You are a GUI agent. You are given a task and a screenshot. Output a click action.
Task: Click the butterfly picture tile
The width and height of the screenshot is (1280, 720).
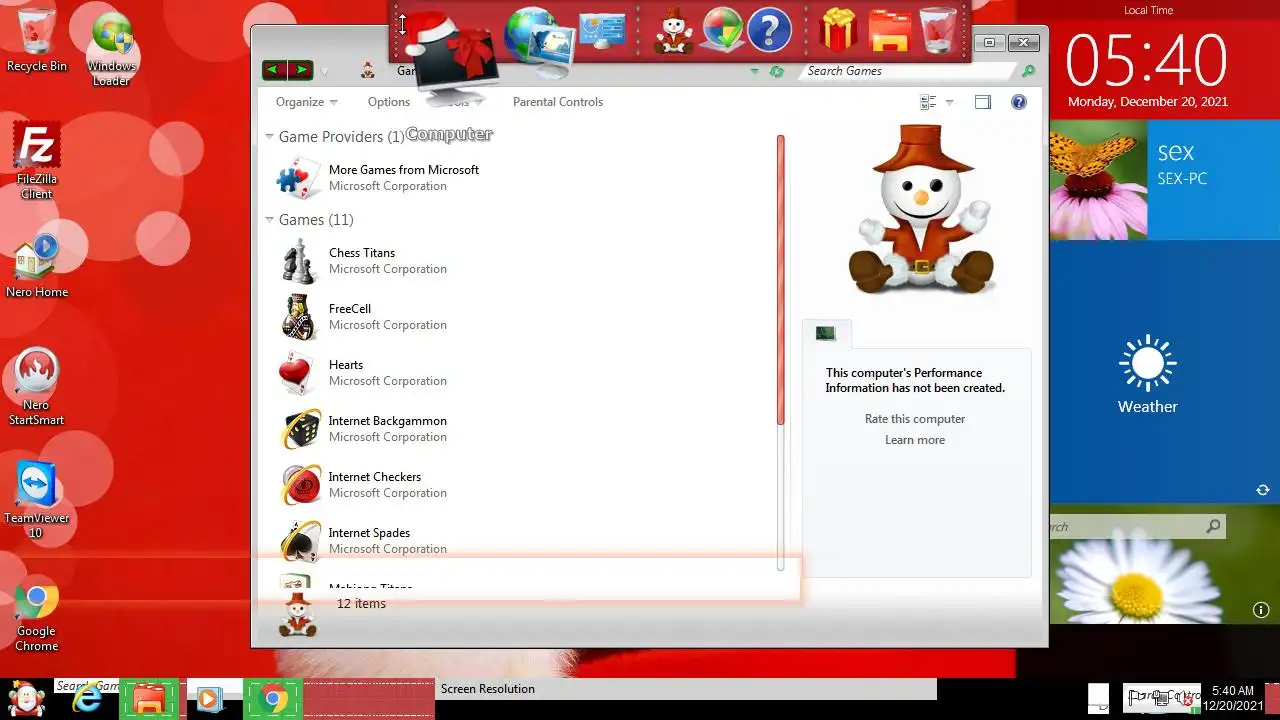1098,180
